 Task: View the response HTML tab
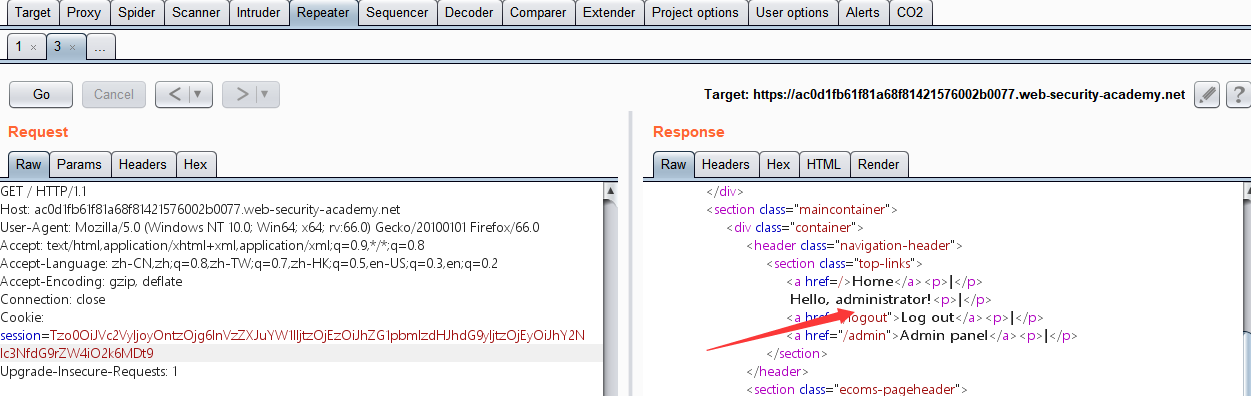[x=824, y=164]
